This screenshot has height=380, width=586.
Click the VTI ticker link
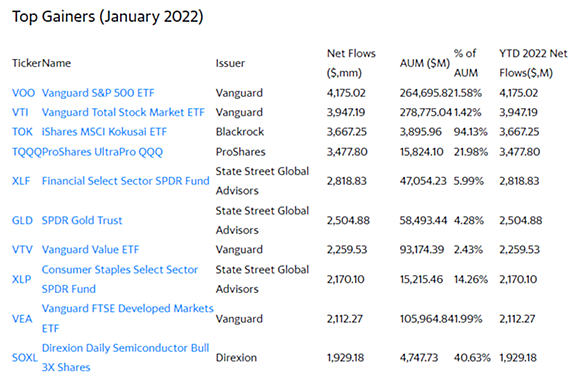(20, 112)
